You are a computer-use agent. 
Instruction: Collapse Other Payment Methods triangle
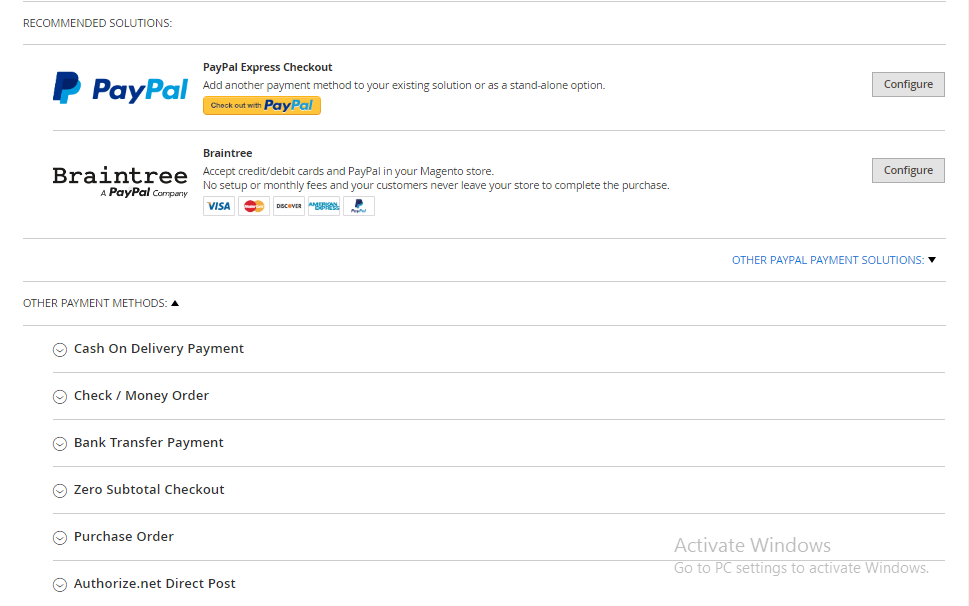point(175,303)
